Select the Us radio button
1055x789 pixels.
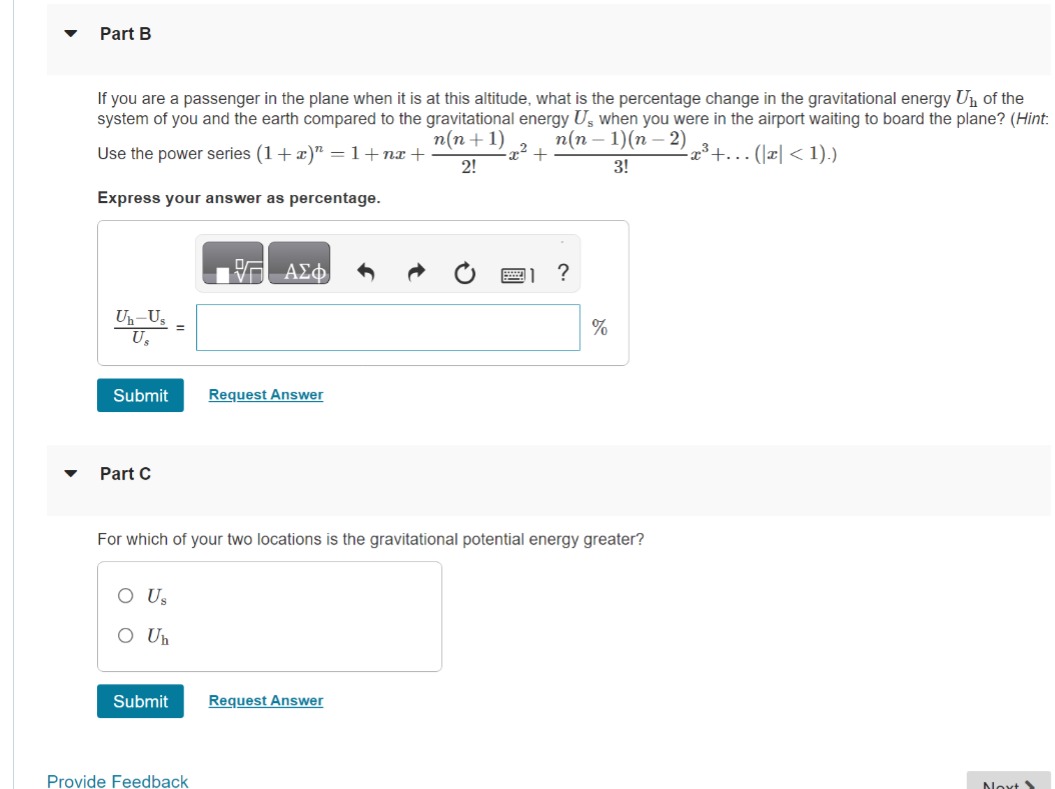tap(125, 595)
